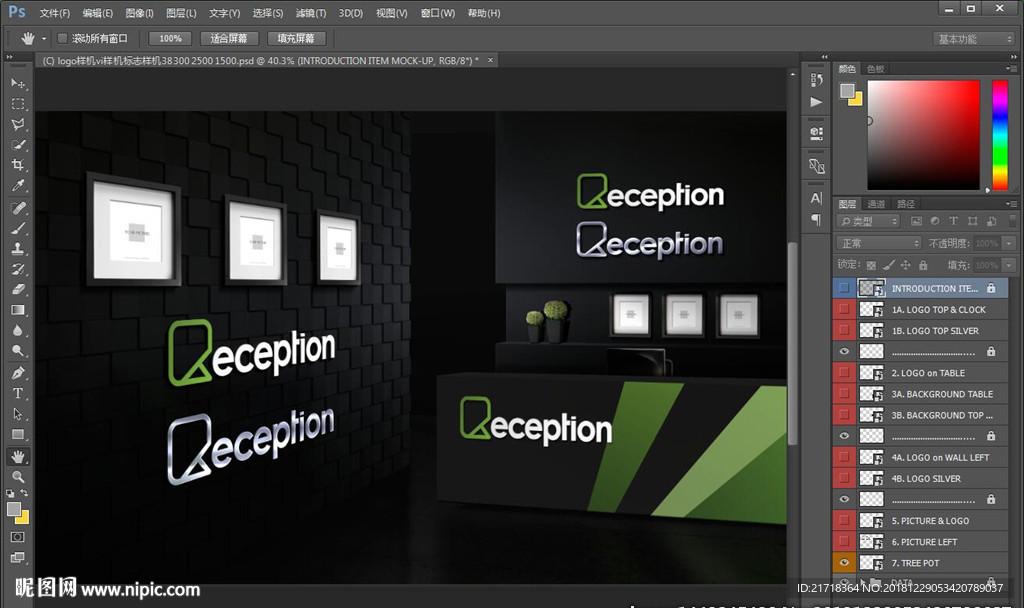Toggle INTRODUCTION ITEM layer visibility
The image size is (1024, 608).
click(844, 288)
